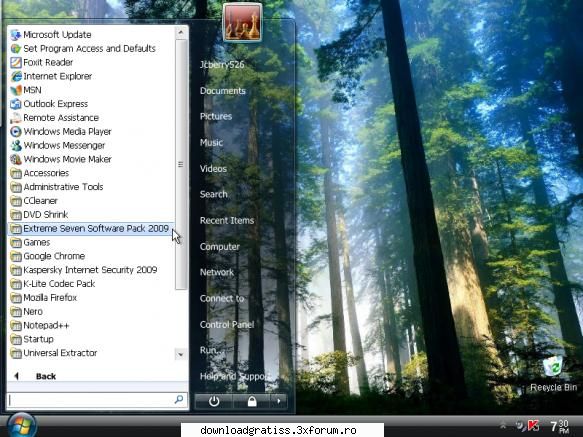Click the programs list scrollbar thumb

pyautogui.click(x=181, y=164)
